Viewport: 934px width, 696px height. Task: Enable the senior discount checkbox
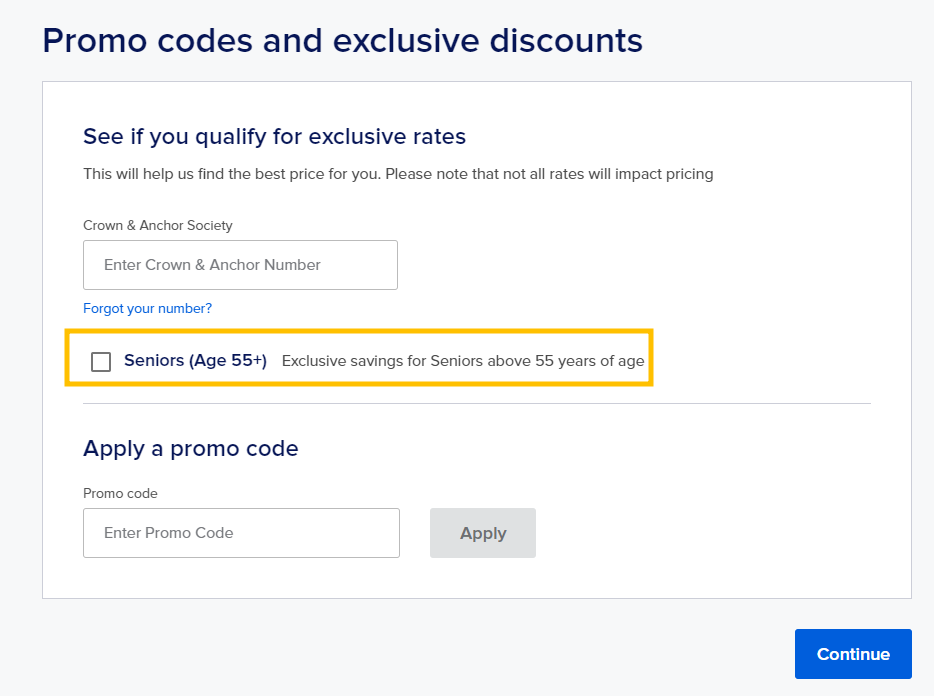click(x=101, y=361)
